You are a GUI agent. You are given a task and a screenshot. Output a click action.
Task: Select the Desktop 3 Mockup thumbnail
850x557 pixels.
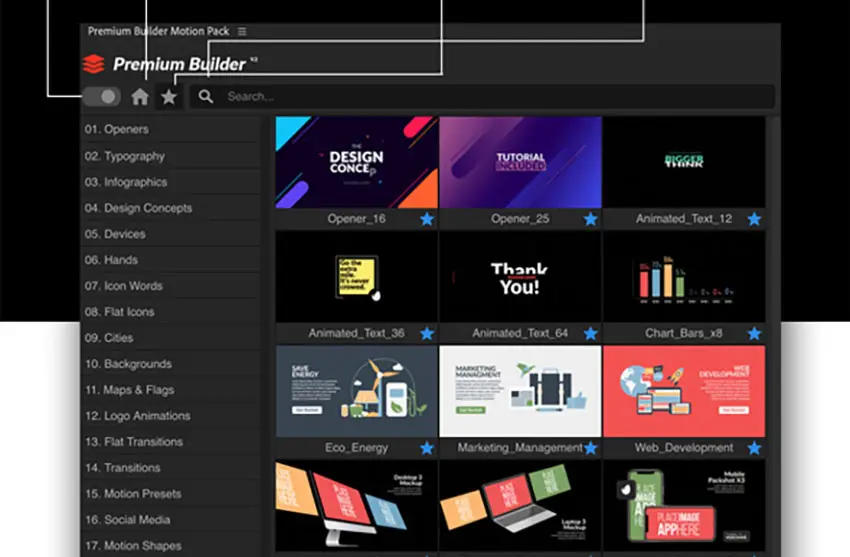357,506
